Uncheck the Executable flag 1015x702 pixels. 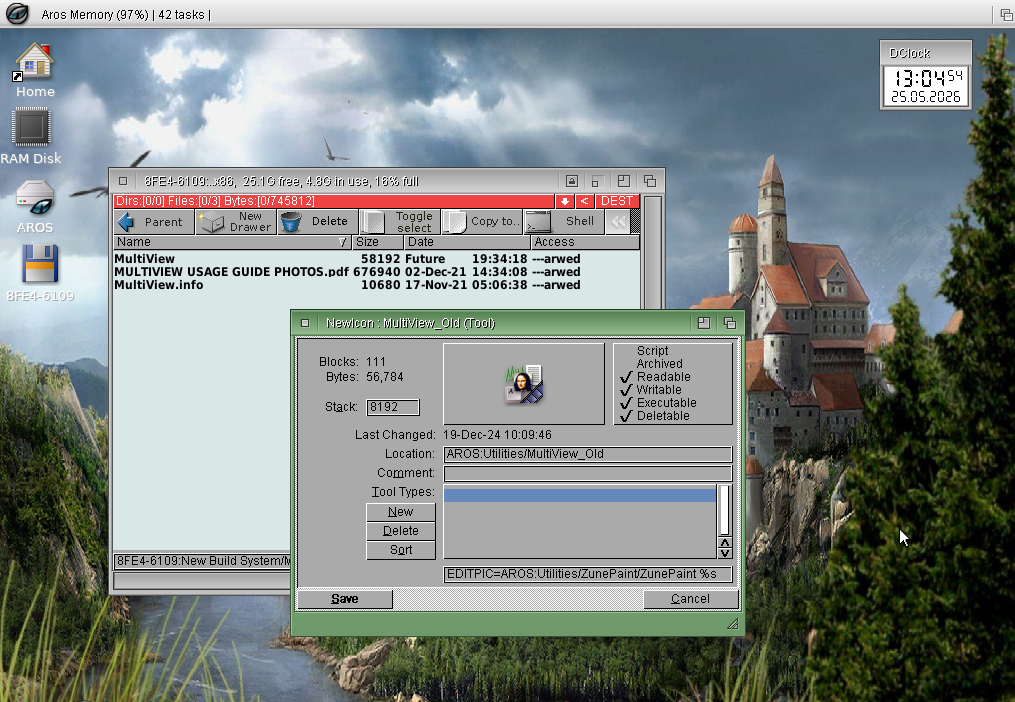[x=658, y=402]
